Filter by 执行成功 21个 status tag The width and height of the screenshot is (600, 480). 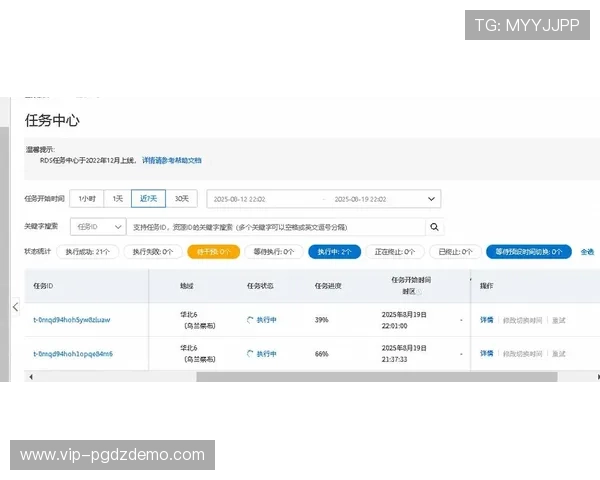[89, 252]
